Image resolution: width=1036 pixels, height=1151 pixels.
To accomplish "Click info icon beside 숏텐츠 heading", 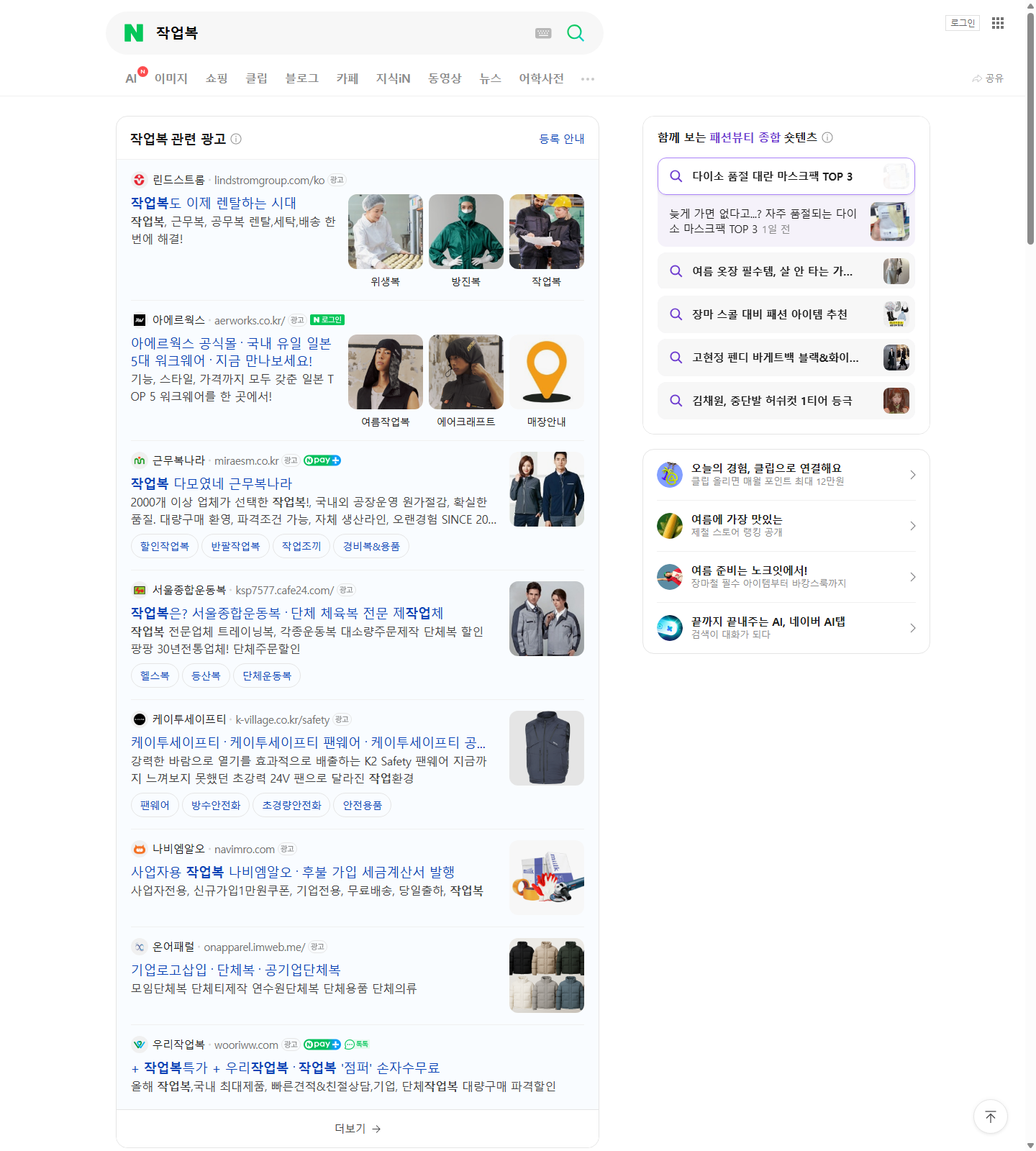I will pyautogui.click(x=827, y=137).
